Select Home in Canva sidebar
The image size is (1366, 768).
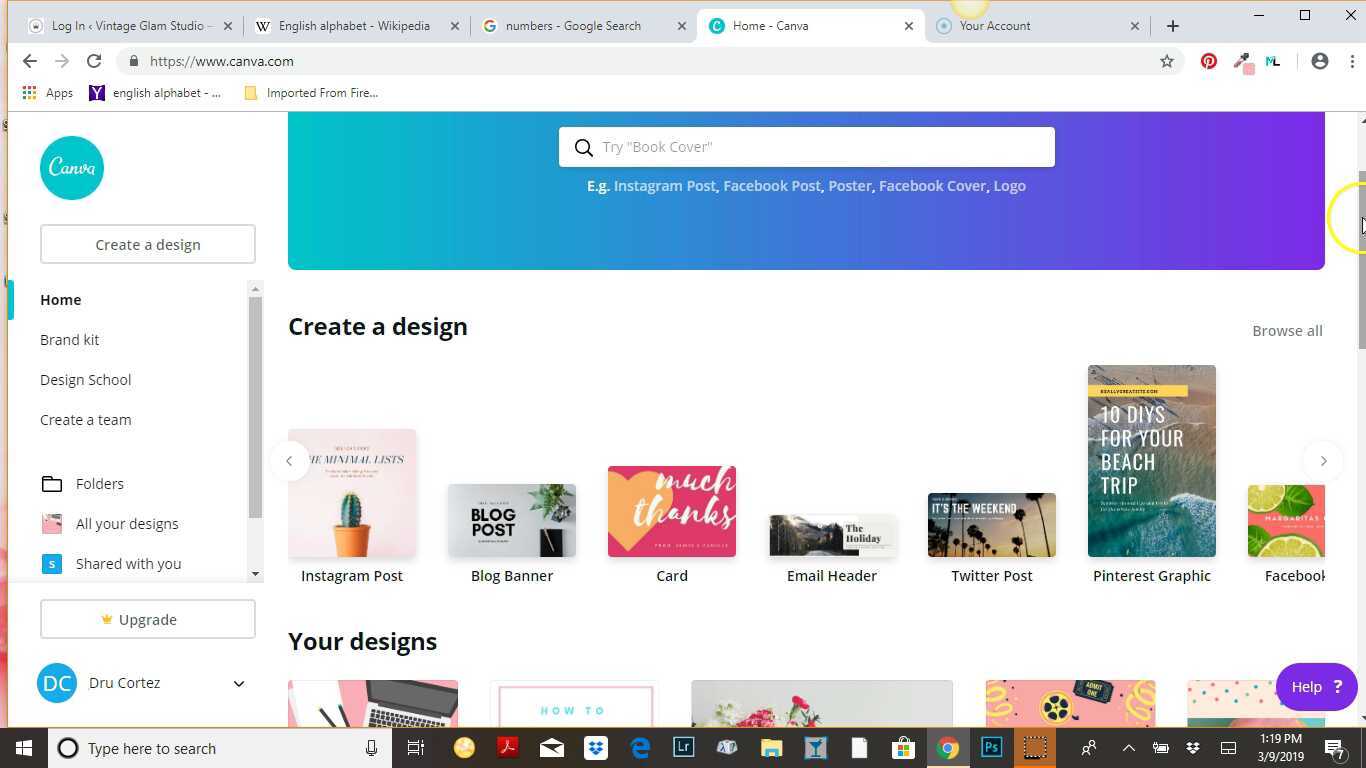61,300
